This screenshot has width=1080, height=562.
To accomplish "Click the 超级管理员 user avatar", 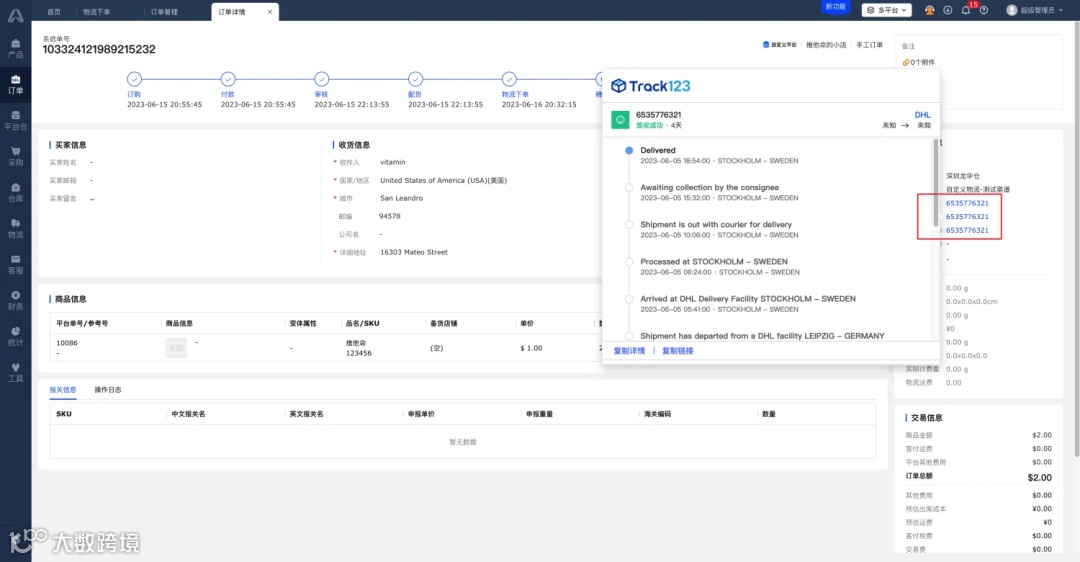I will pos(1011,10).
